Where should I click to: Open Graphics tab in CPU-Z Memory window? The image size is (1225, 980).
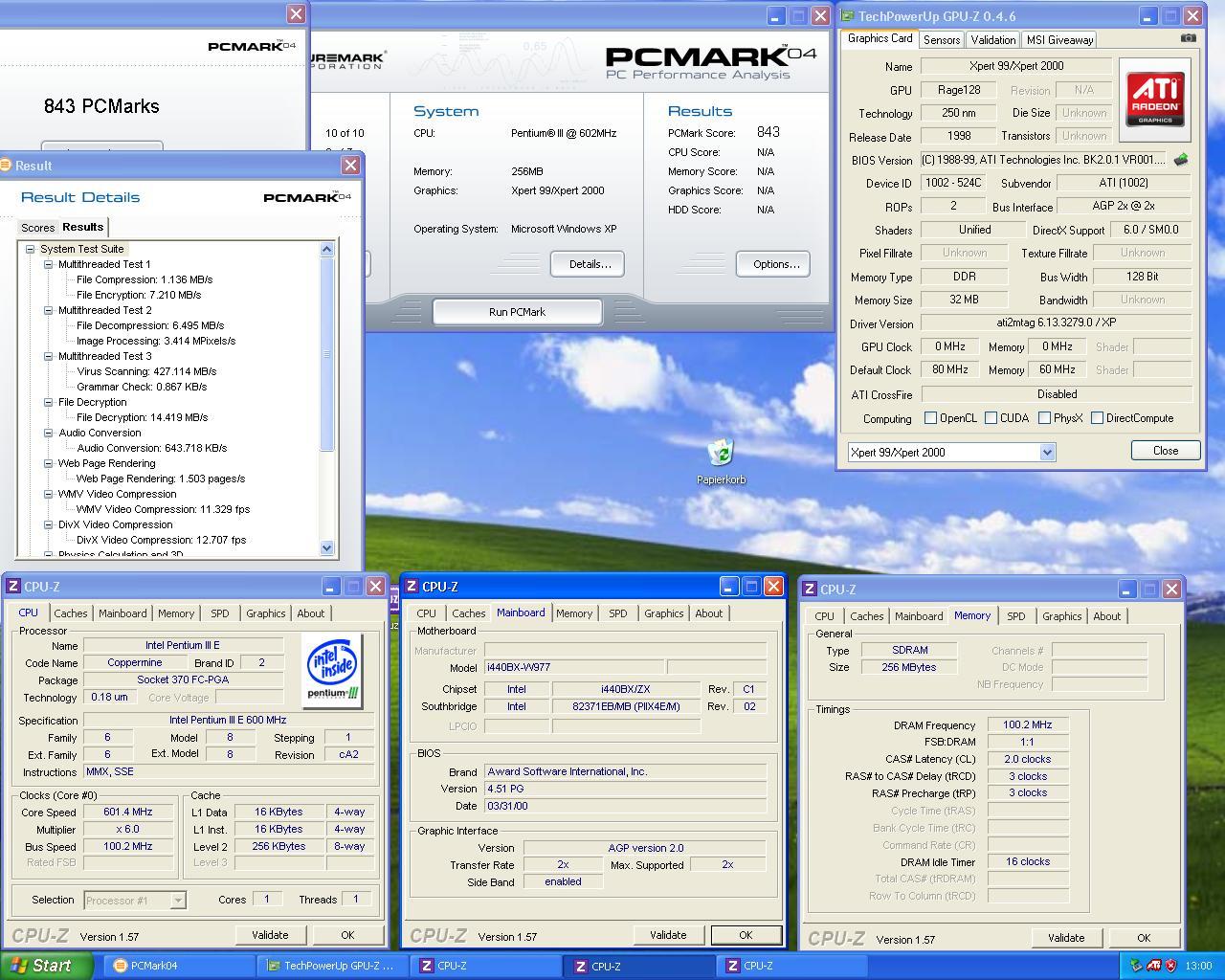pos(1062,616)
